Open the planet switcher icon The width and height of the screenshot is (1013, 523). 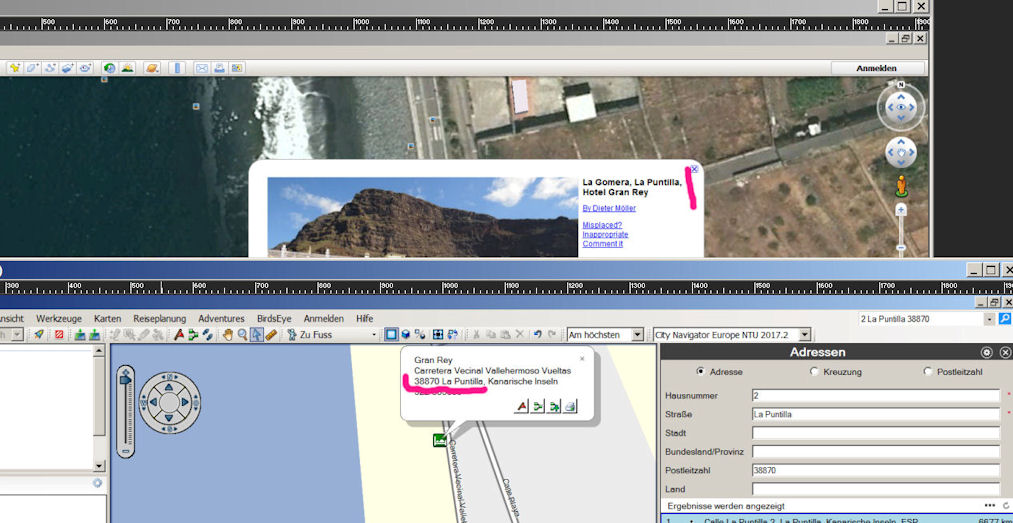152,68
